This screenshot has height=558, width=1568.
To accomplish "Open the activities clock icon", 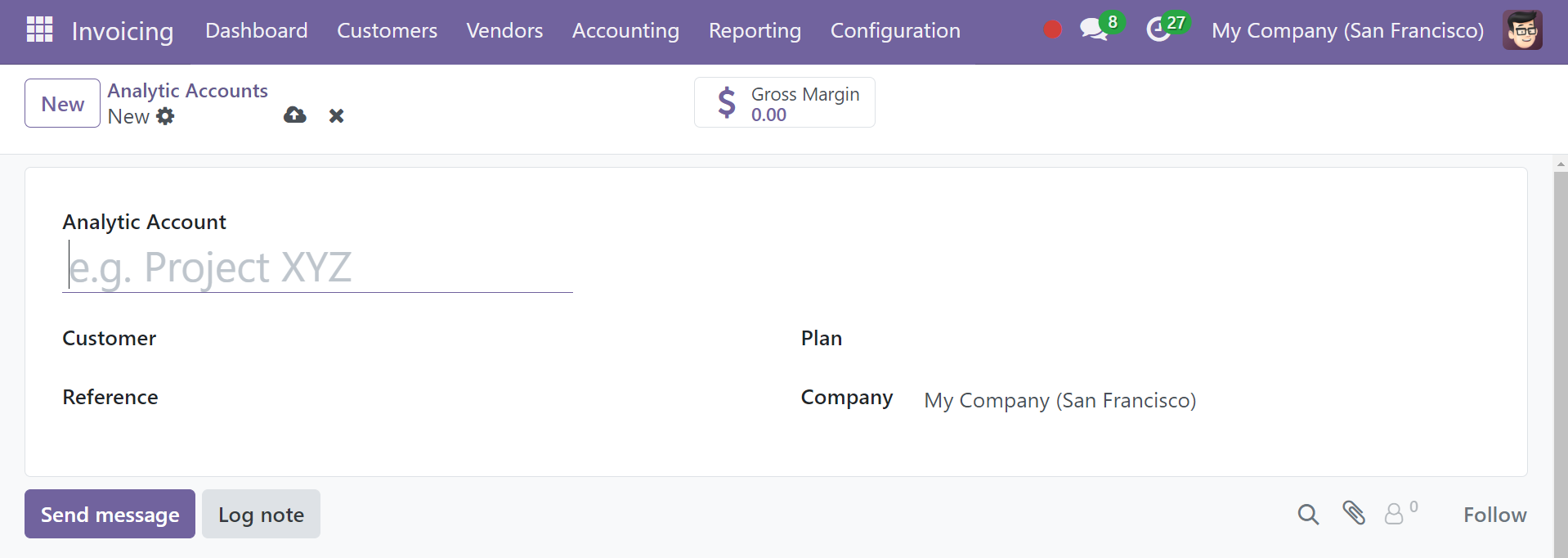I will pyautogui.click(x=1158, y=30).
